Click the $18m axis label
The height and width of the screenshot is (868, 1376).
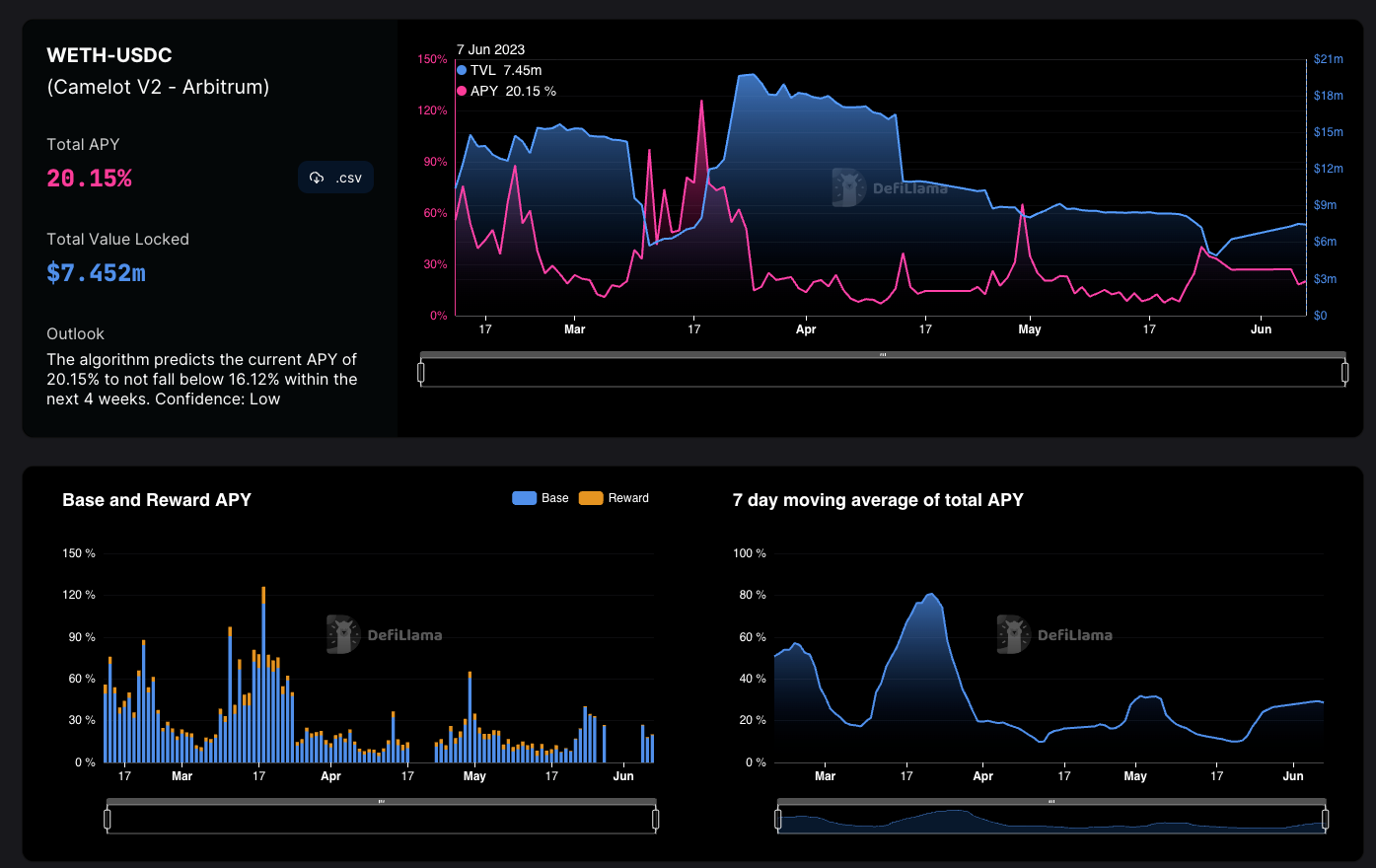(1329, 96)
